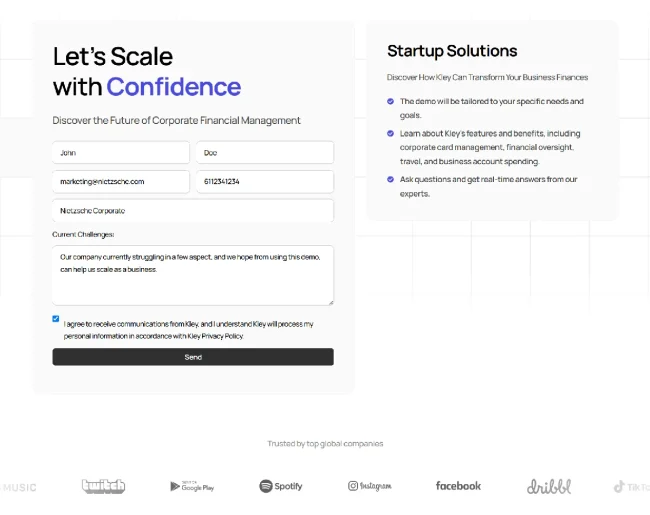Click the email field with marketing address
Viewport: 650px width, 515px height.
(121, 182)
